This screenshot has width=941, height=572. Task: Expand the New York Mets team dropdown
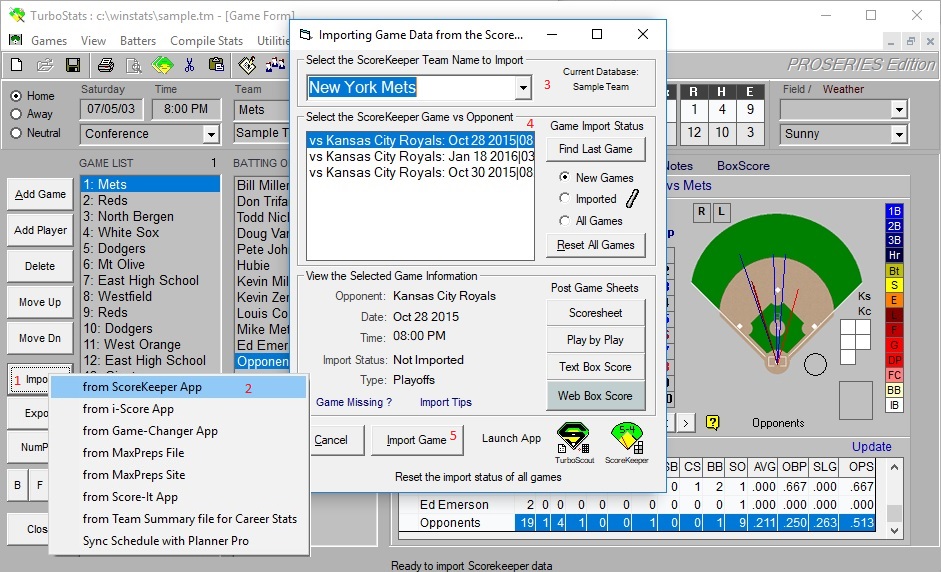tap(522, 88)
